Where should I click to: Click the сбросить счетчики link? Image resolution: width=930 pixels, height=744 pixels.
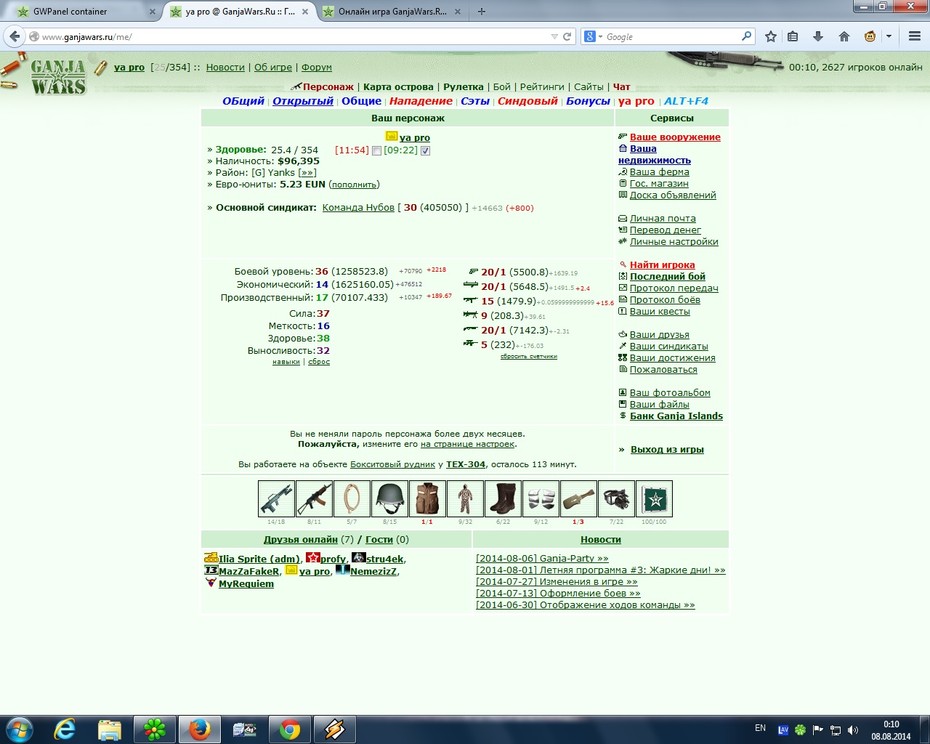[528, 357]
